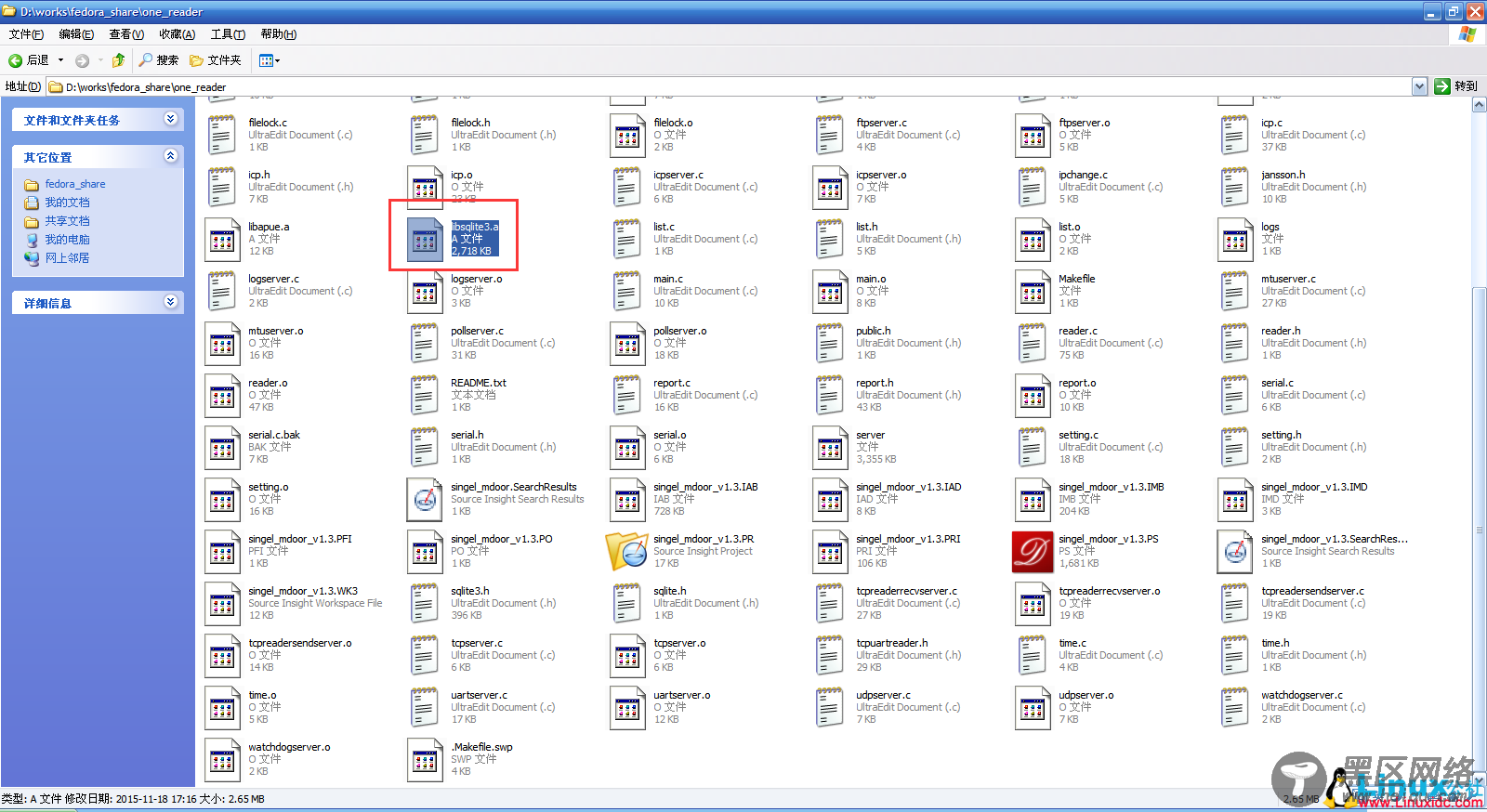Click the vertical scrollbar up arrow

1479,105
